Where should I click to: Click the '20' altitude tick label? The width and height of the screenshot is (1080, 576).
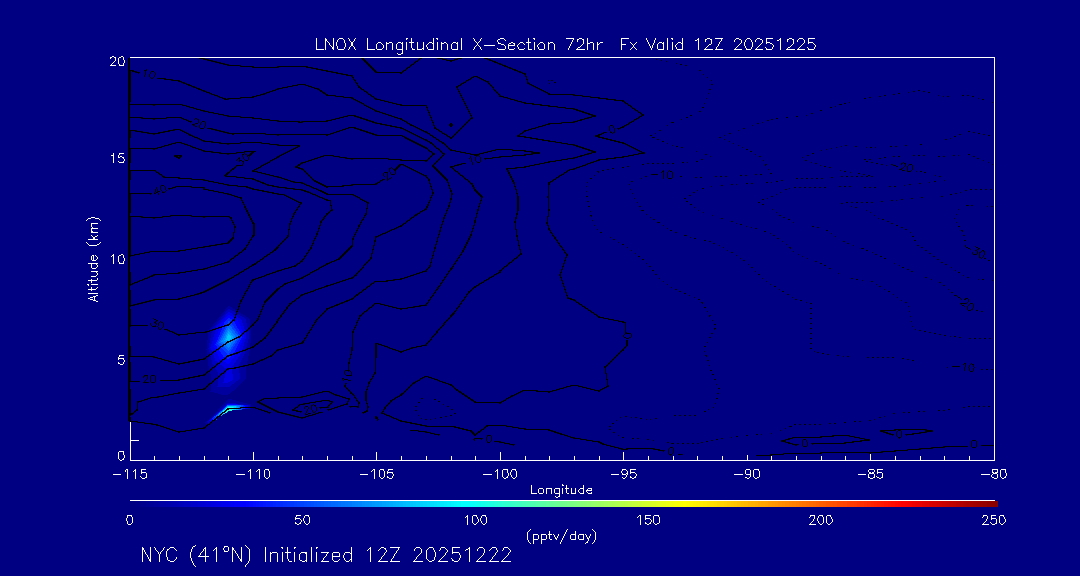(116, 61)
